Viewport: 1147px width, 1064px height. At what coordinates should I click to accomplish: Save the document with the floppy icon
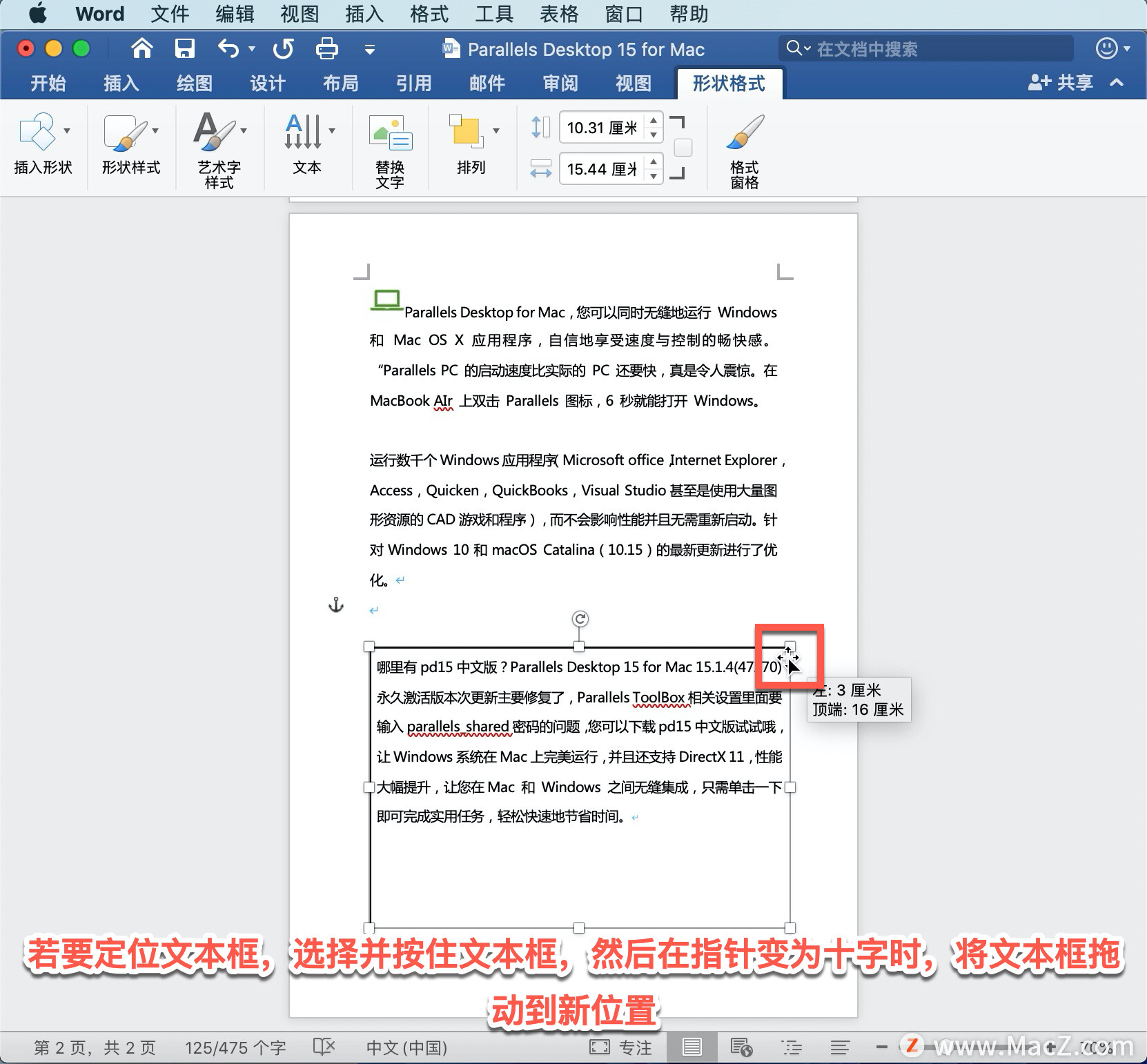pyautogui.click(x=184, y=48)
